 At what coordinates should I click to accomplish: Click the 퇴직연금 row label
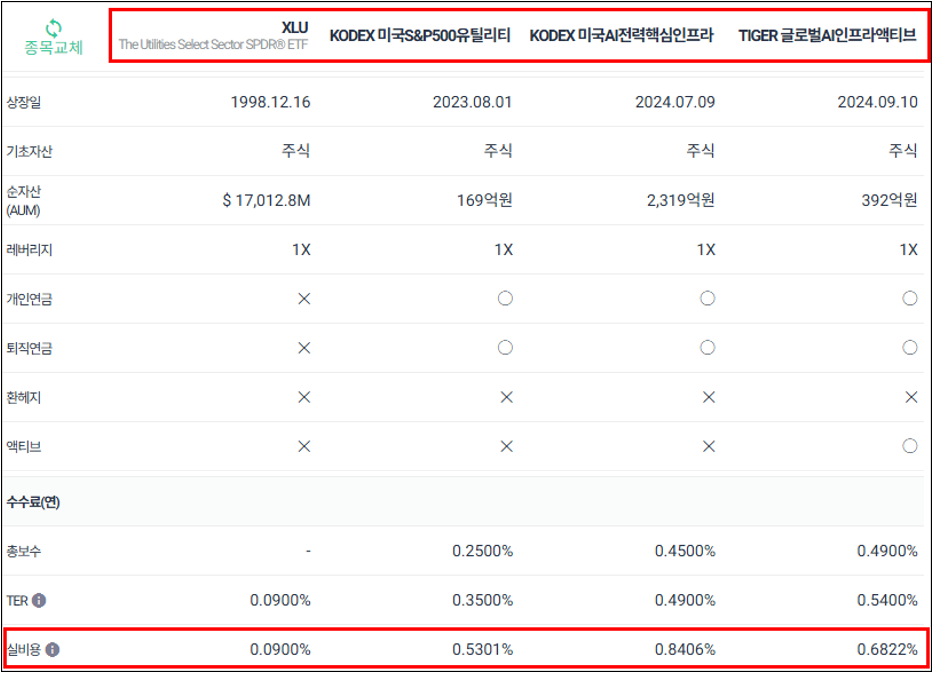(x=29, y=348)
